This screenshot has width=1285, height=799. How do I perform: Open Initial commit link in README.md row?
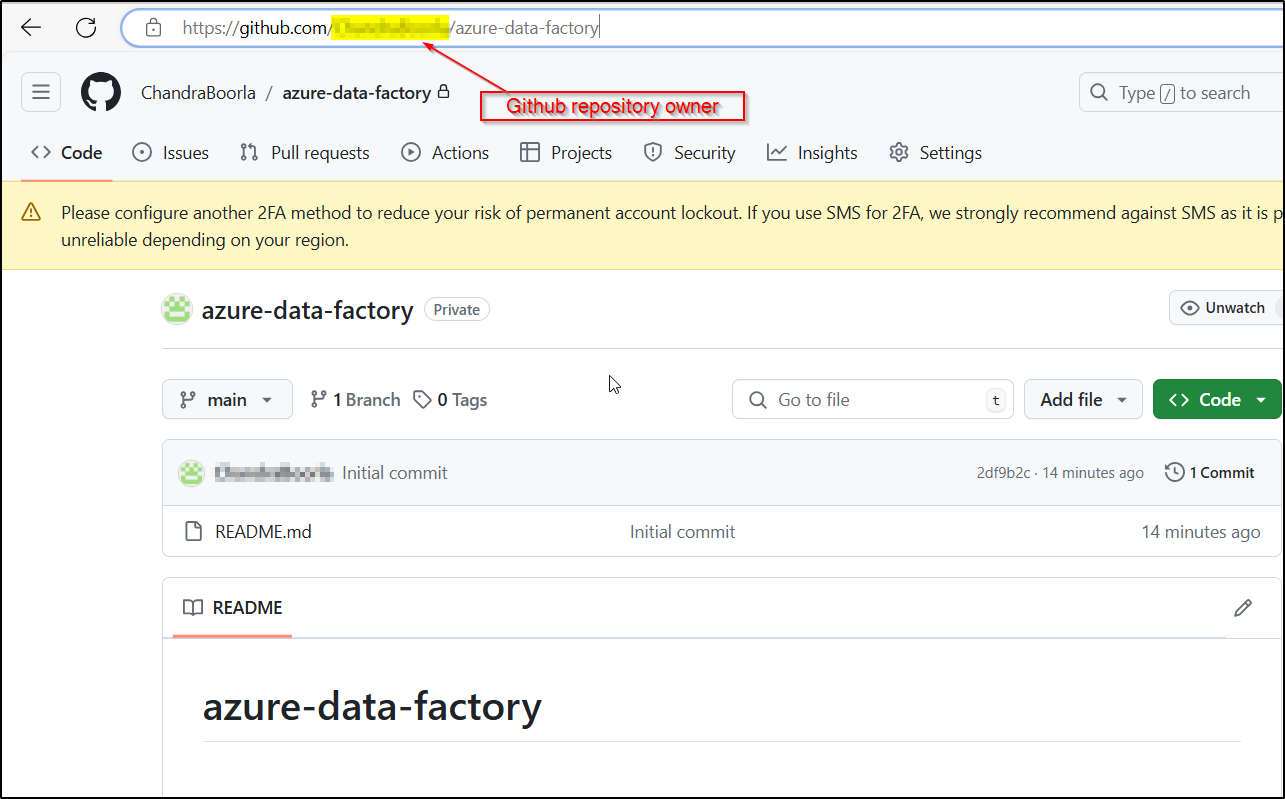(x=682, y=532)
